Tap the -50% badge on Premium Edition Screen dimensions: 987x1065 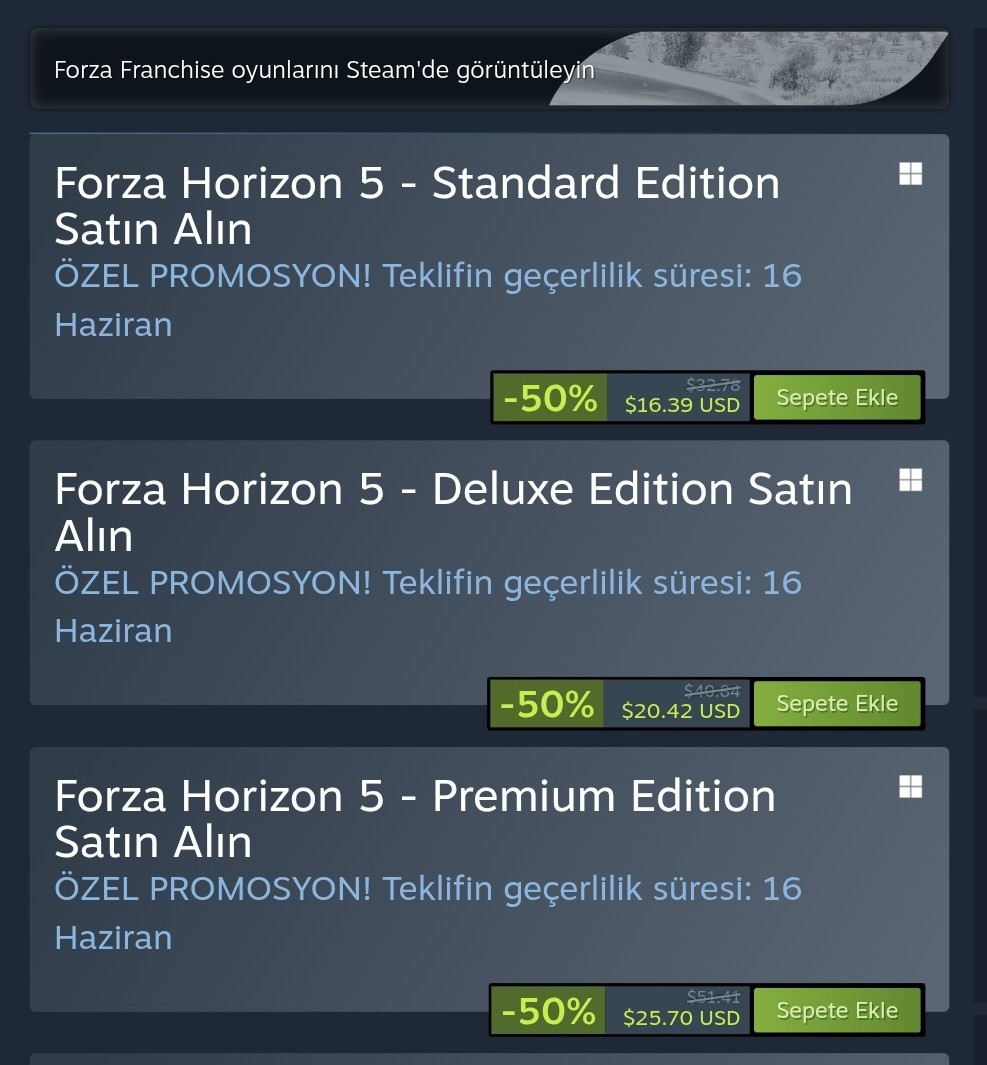[x=548, y=1011]
